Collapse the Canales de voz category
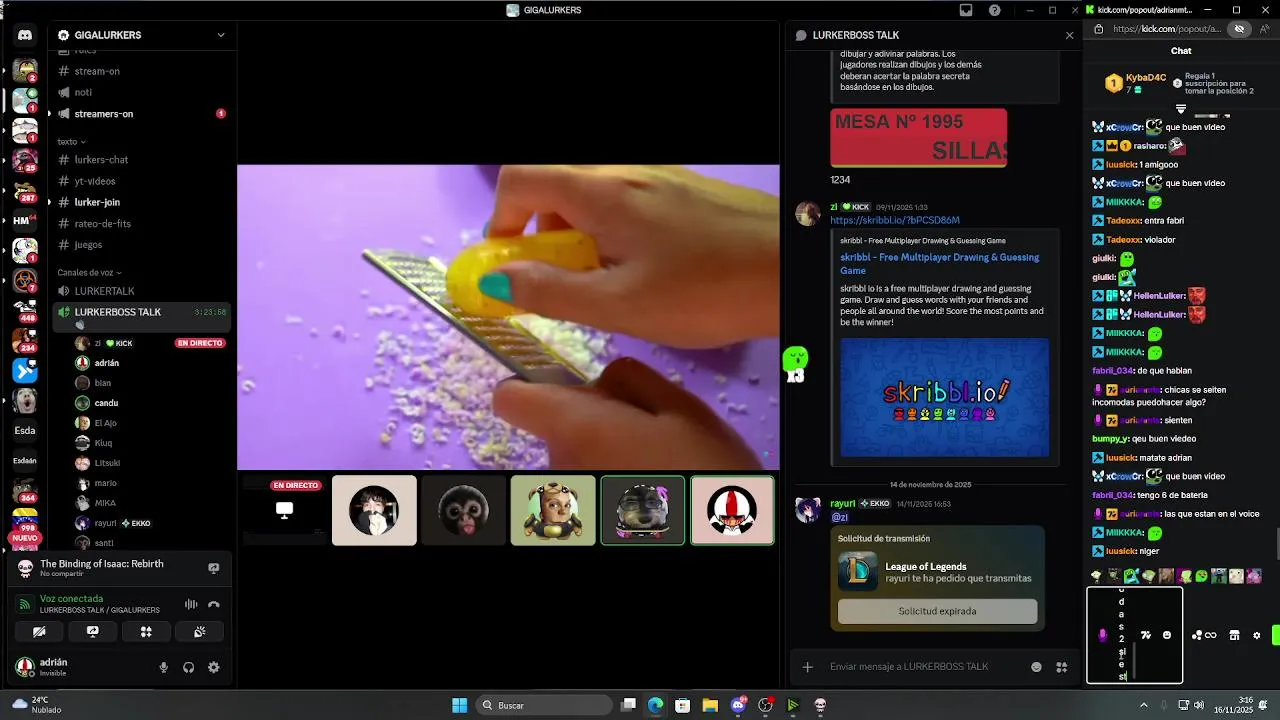Viewport: 1280px width, 720px height. pos(89,273)
